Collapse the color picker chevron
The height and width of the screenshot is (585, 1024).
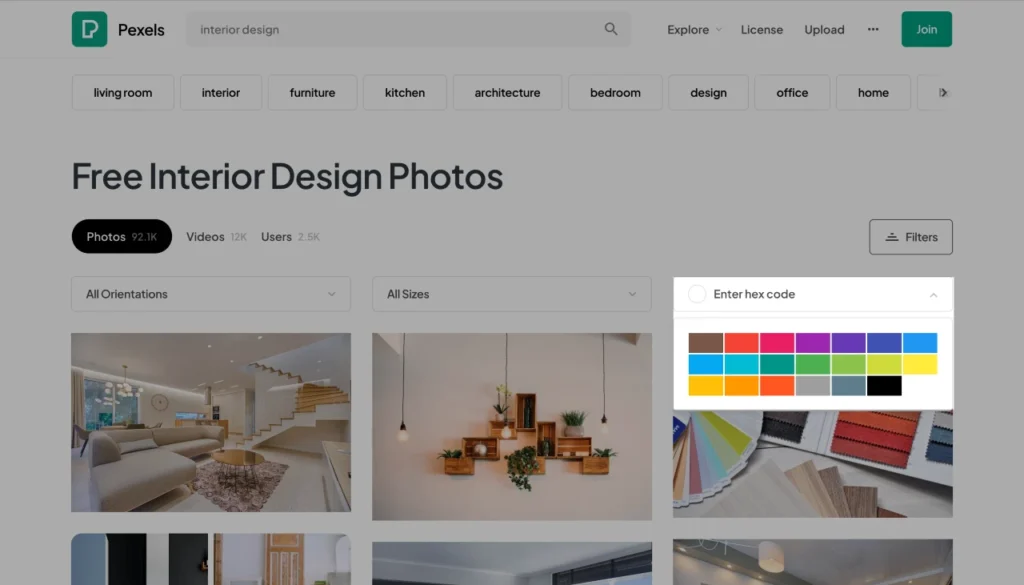click(933, 295)
